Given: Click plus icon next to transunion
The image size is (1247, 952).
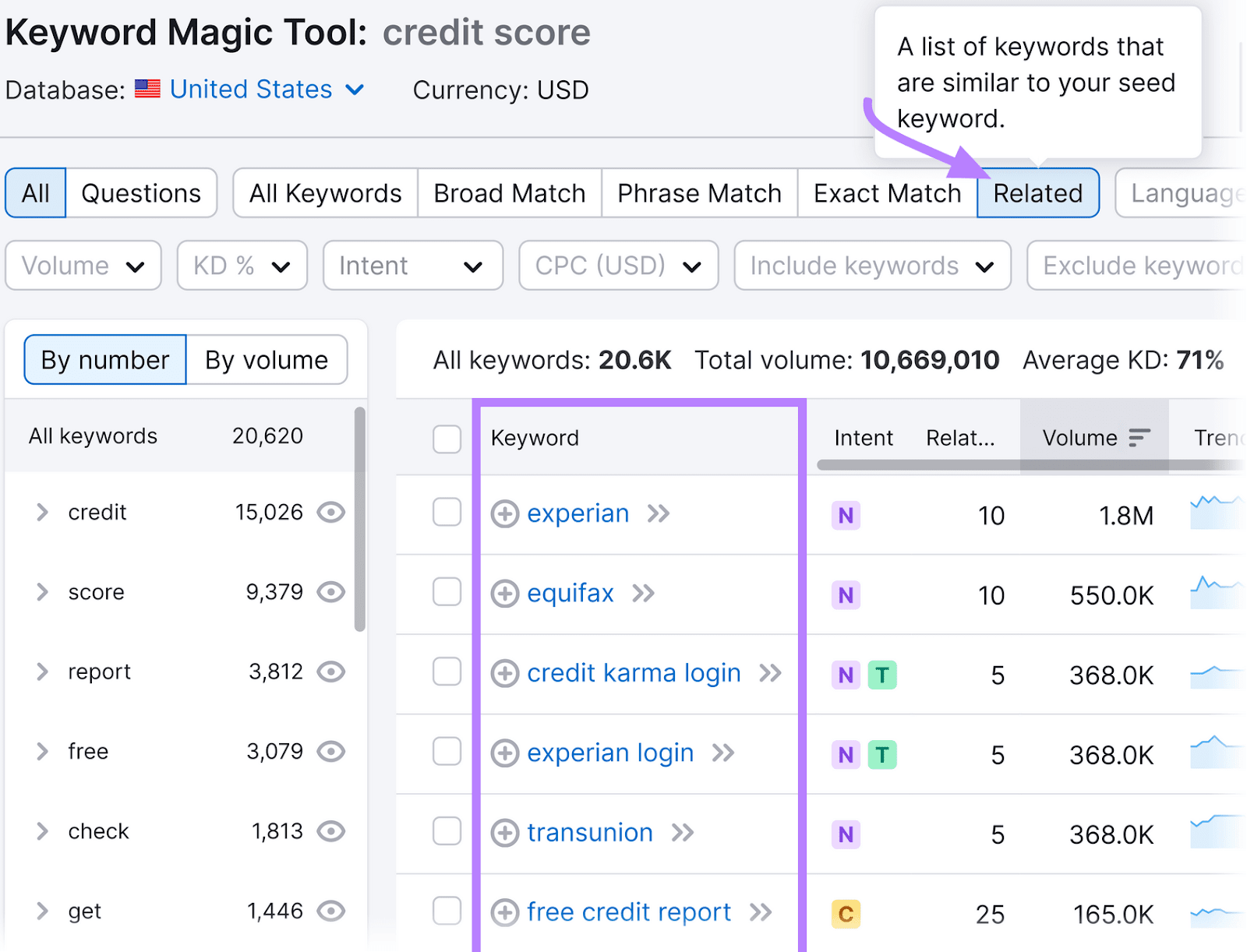Looking at the screenshot, I should tap(504, 833).
